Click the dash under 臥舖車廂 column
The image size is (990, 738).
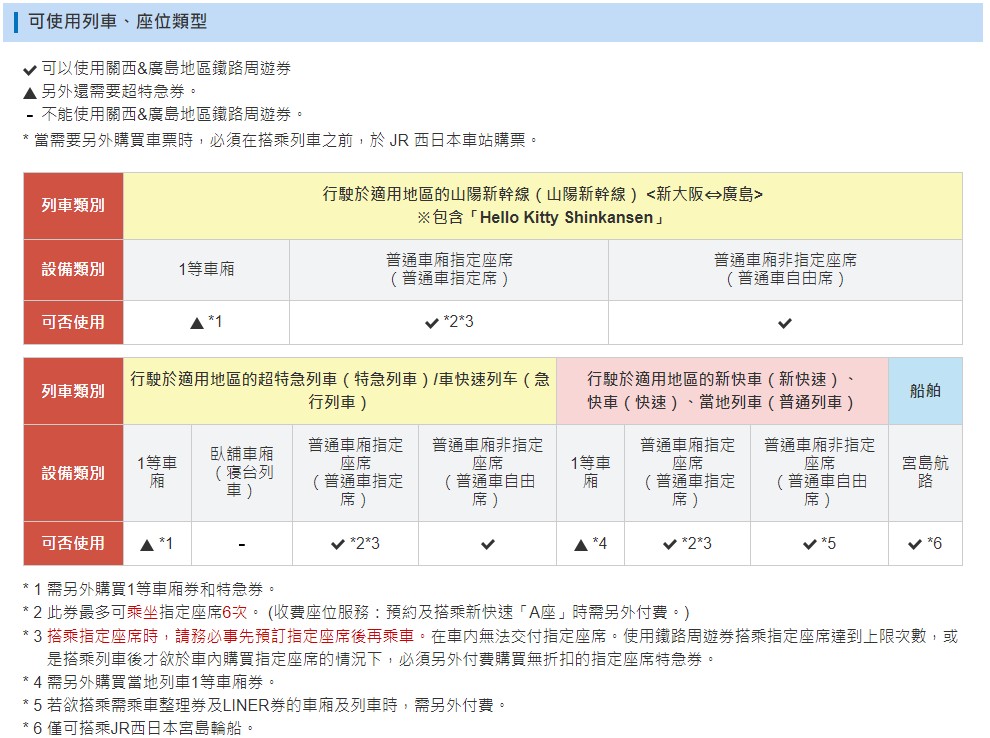coord(242,544)
